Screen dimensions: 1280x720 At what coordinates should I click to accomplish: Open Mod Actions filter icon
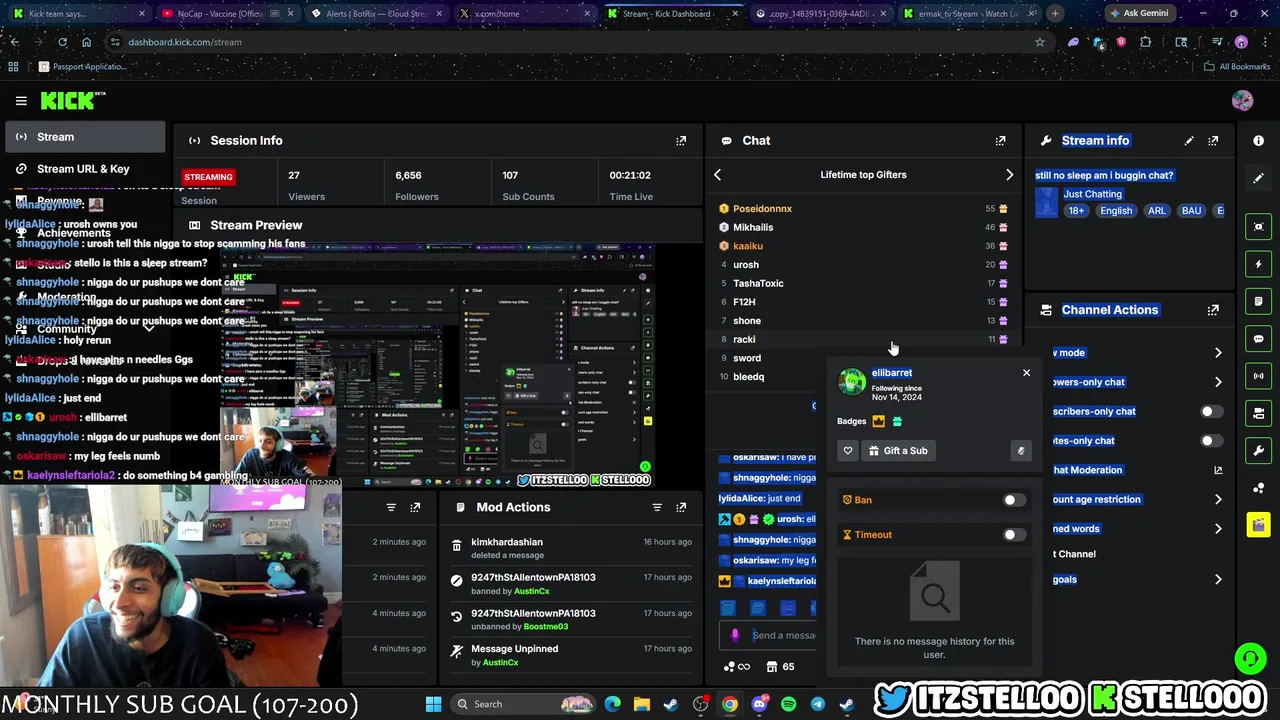click(657, 507)
